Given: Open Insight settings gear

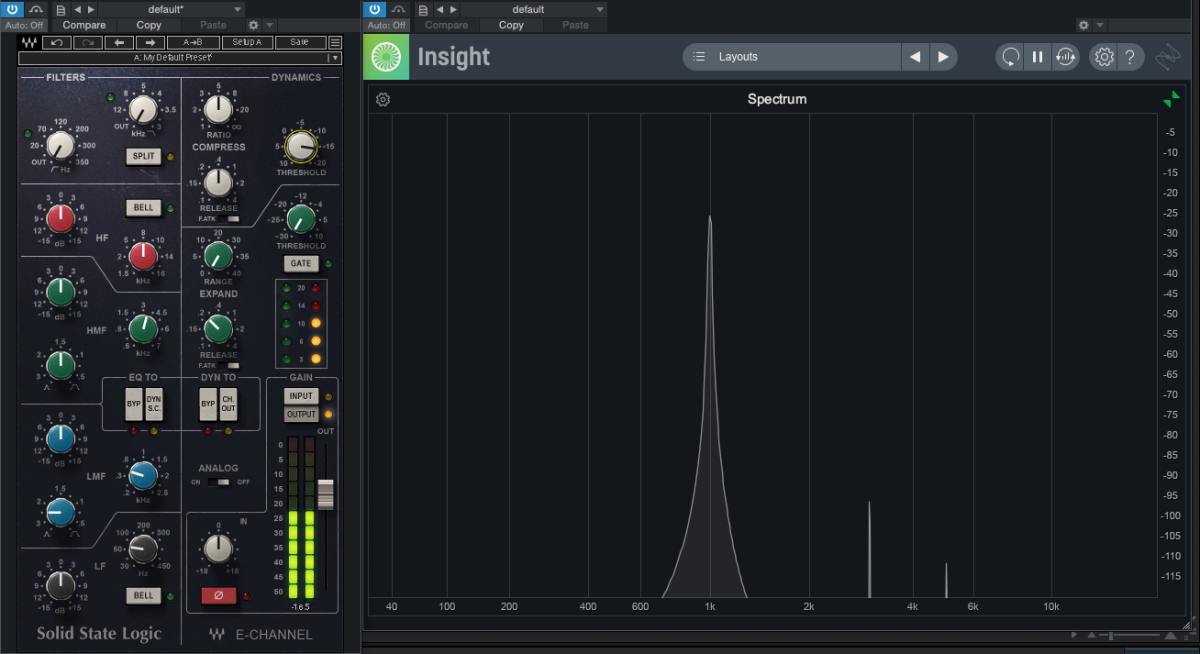Looking at the screenshot, I should (1104, 57).
